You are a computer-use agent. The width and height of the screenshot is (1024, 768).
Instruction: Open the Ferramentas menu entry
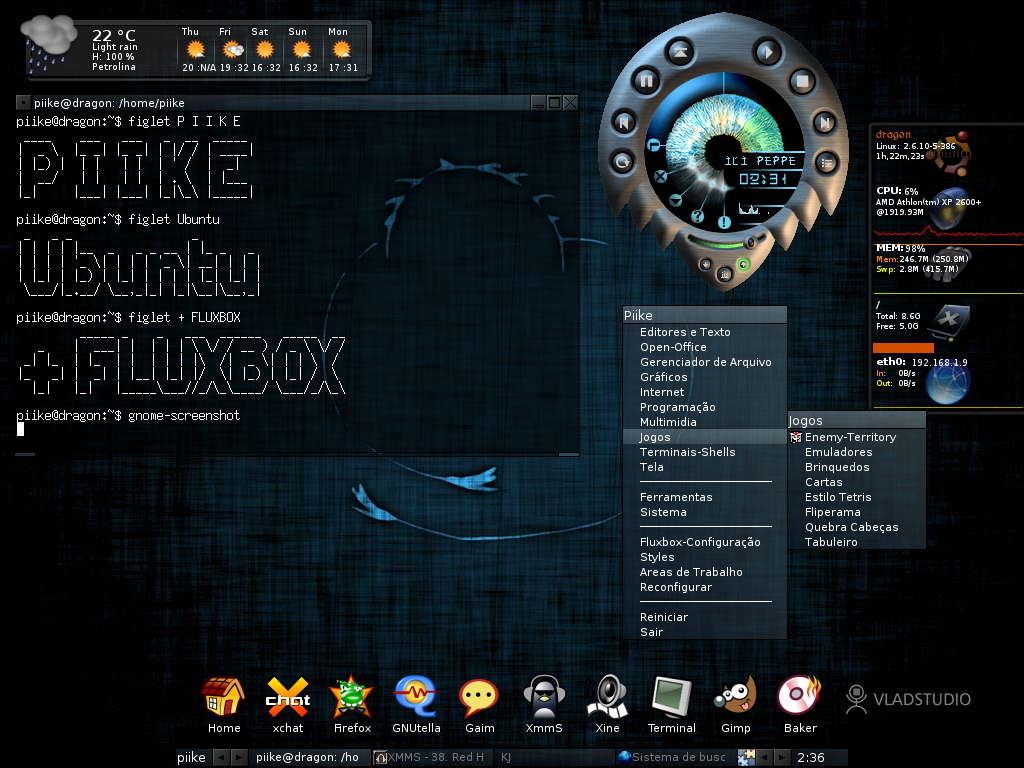[705, 497]
